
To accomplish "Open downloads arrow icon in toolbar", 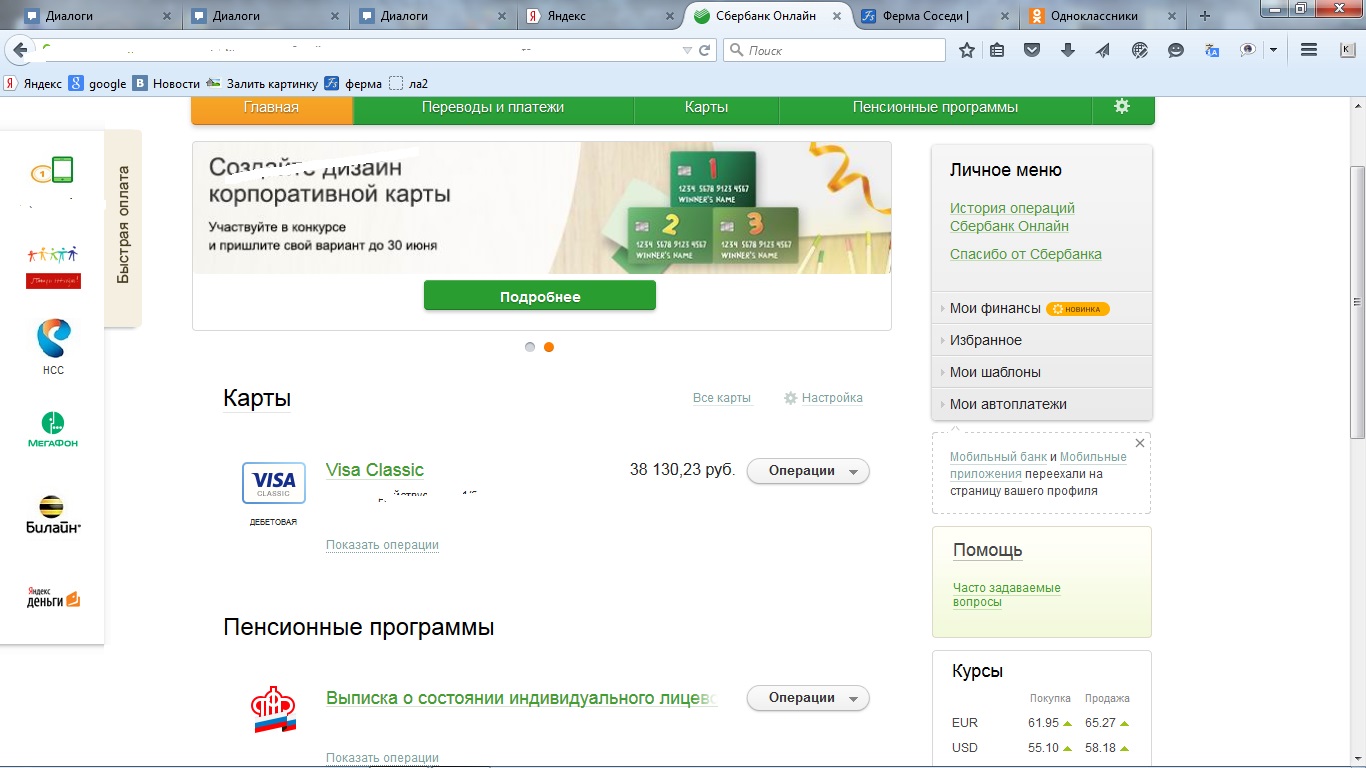I will click(1067, 50).
